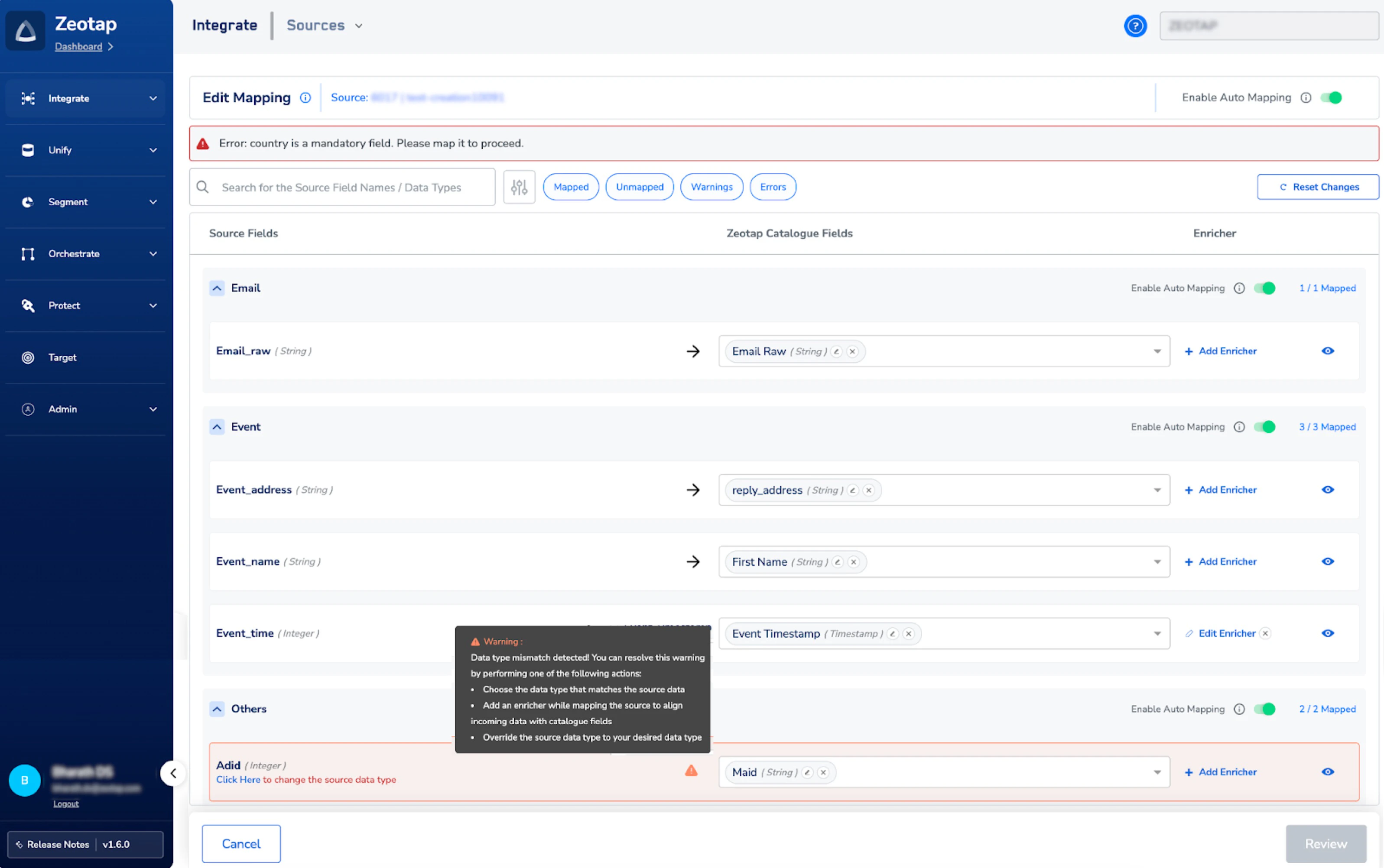The height and width of the screenshot is (868, 1384).
Task: Click the info icon beside Edit Mapping
Action: (305, 97)
